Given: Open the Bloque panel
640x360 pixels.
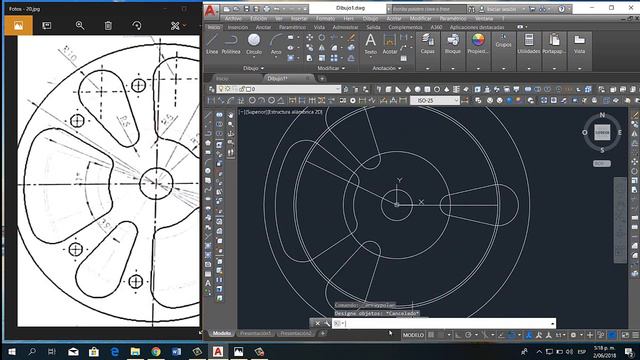Looking at the screenshot, I should click(453, 44).
